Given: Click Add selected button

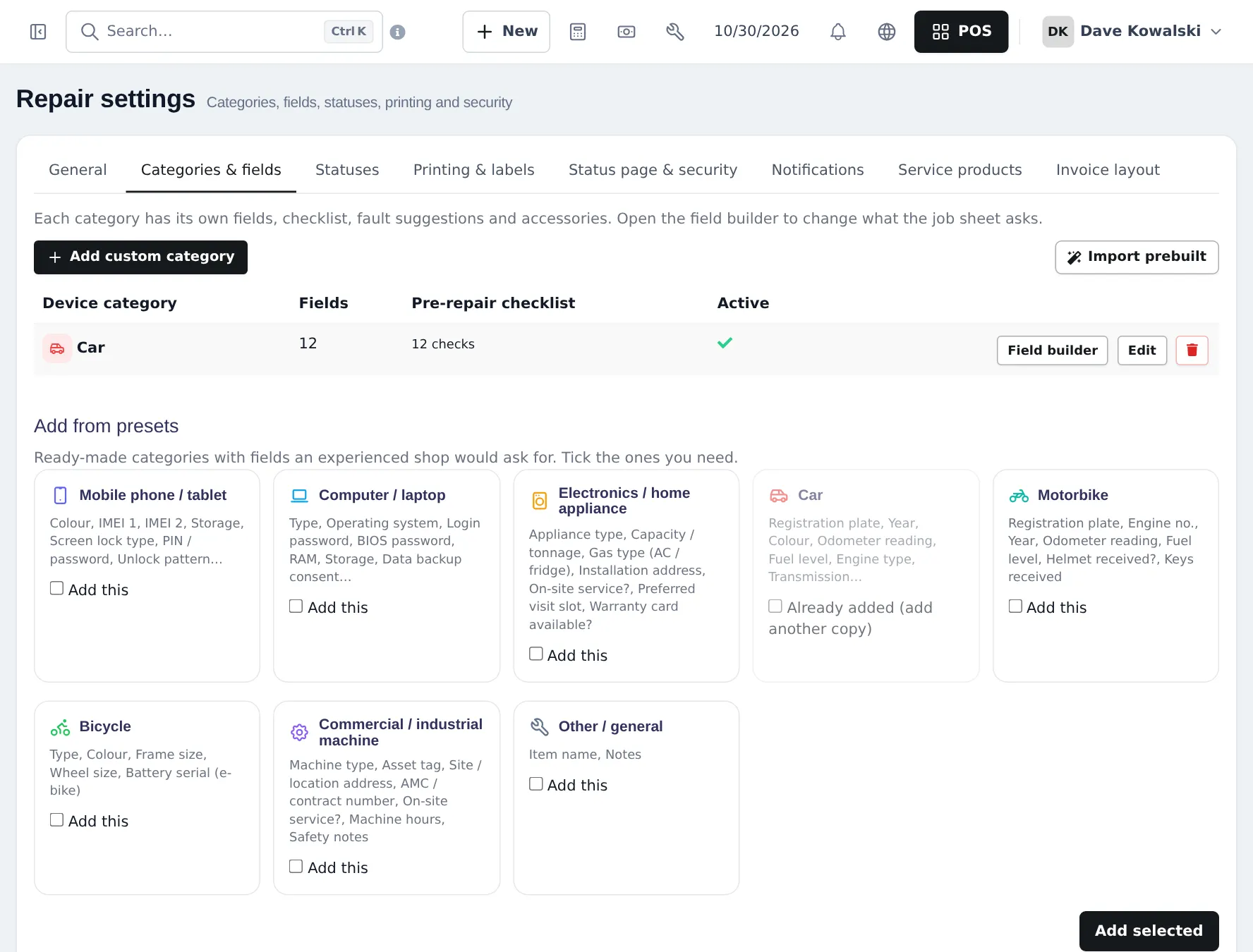Looking at the screenshot, I should point(1149,931).
